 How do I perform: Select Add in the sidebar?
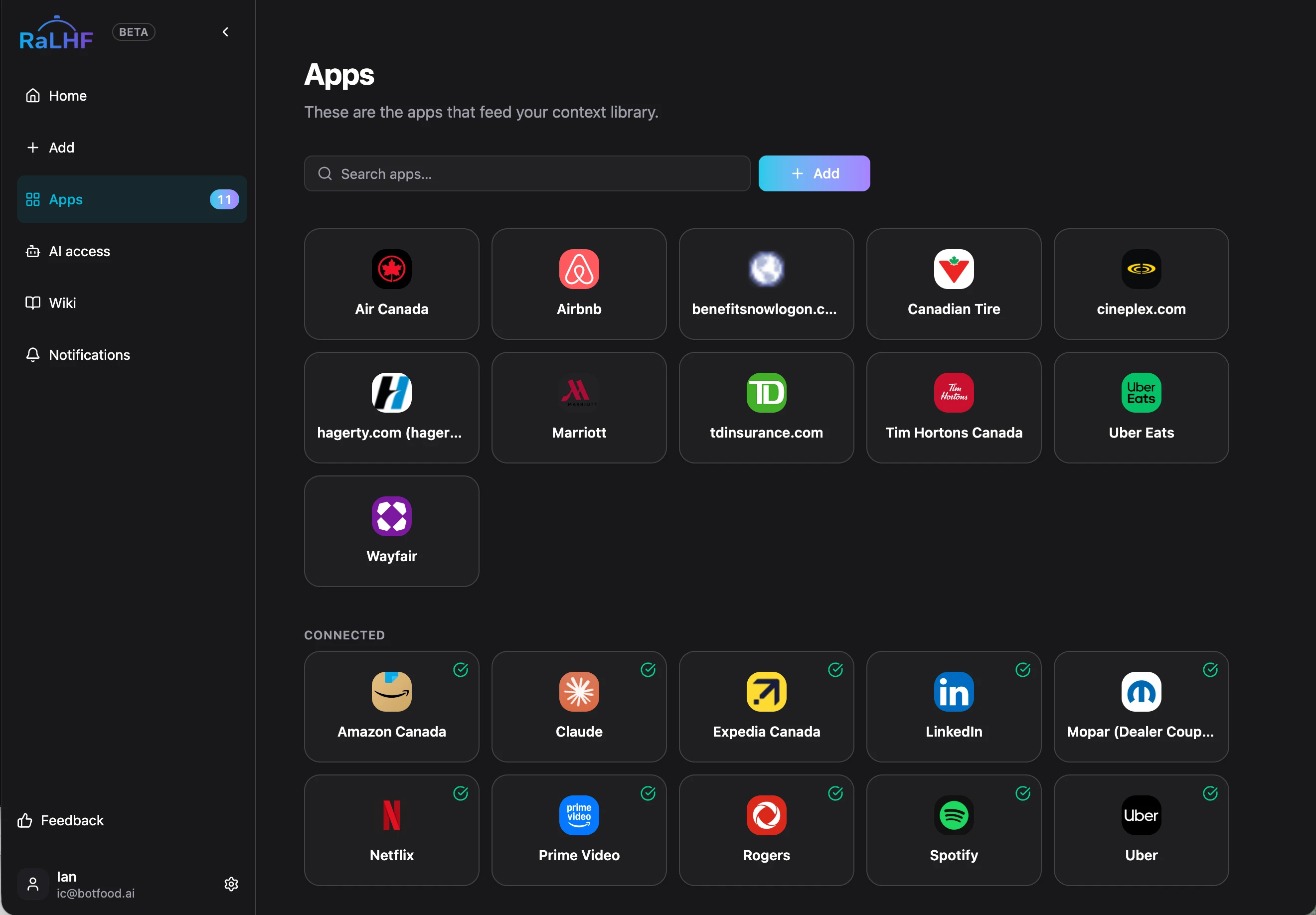tap(132, 148)
